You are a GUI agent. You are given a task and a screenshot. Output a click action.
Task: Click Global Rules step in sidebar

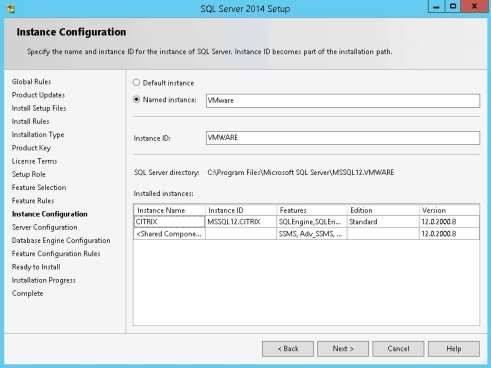(x=31, y=82)
